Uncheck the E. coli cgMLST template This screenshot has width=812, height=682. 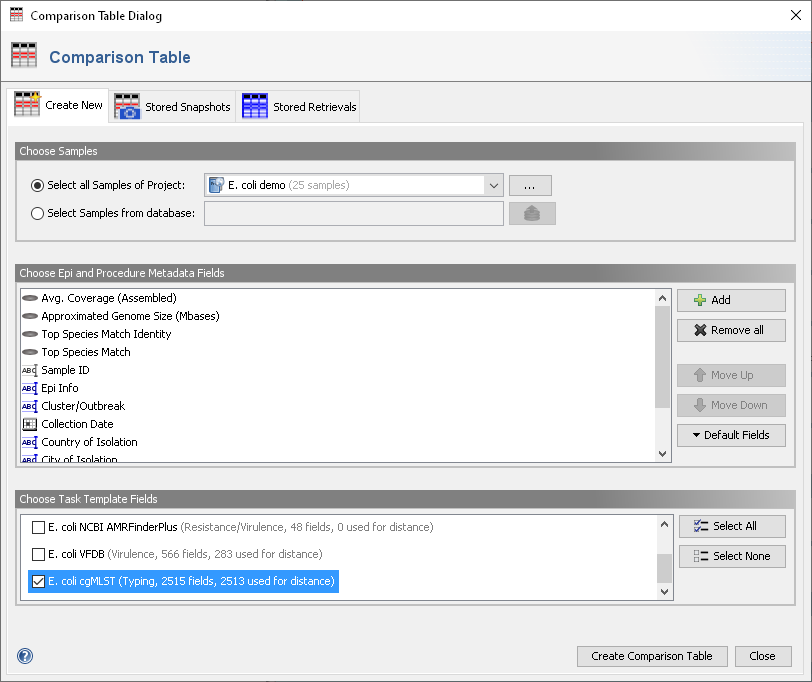(39, 581)
